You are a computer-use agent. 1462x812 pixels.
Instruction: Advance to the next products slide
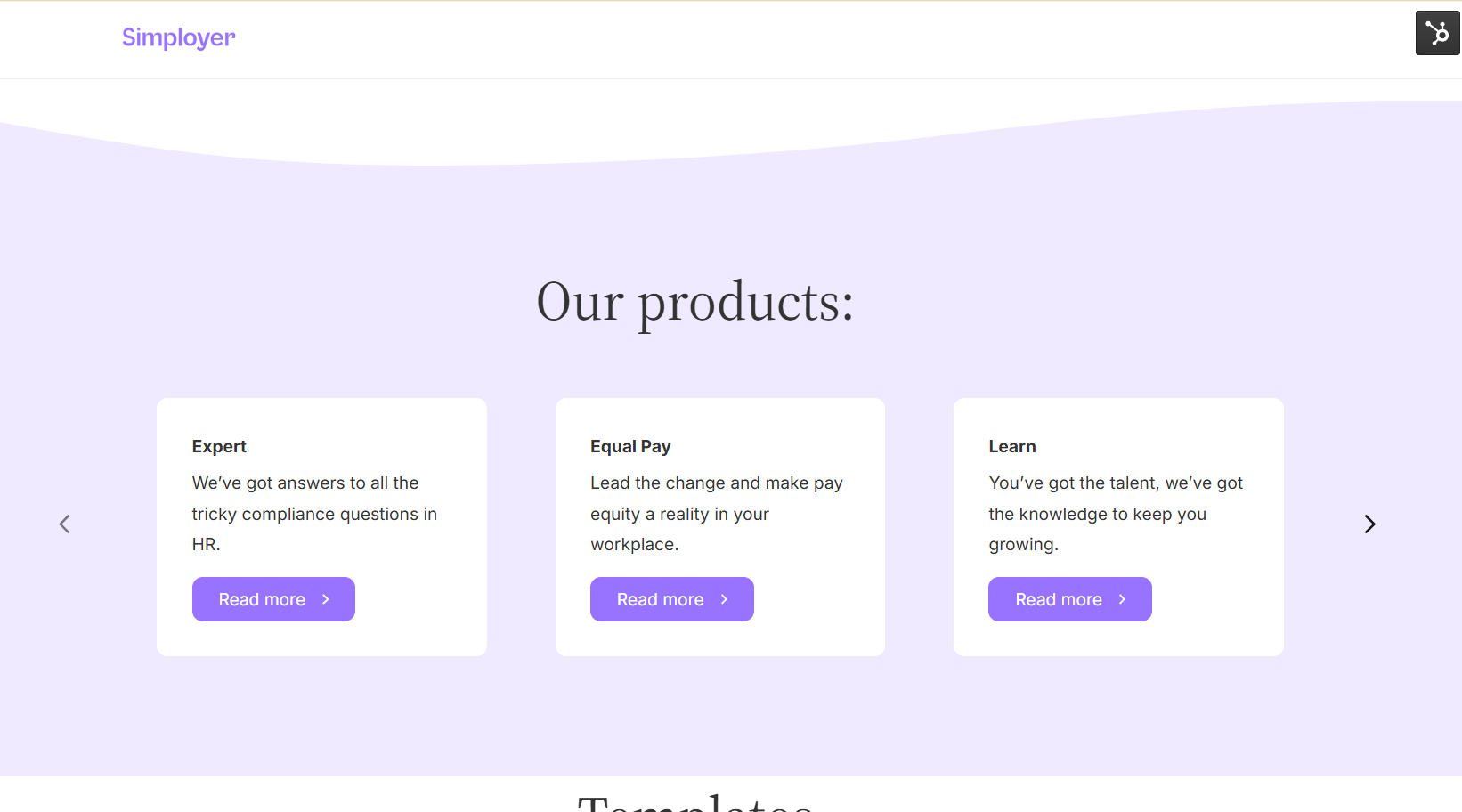[1369, 524]
